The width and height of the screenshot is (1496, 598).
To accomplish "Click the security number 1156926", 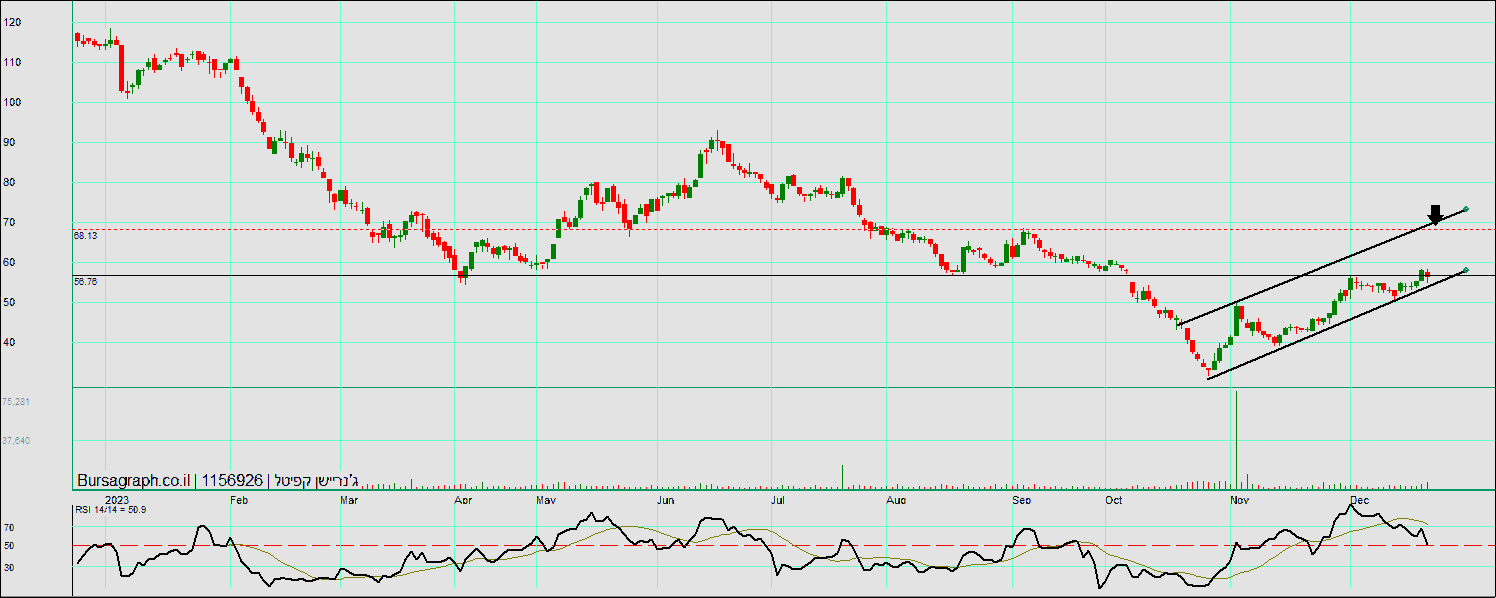I will click(x=232, y=480).
